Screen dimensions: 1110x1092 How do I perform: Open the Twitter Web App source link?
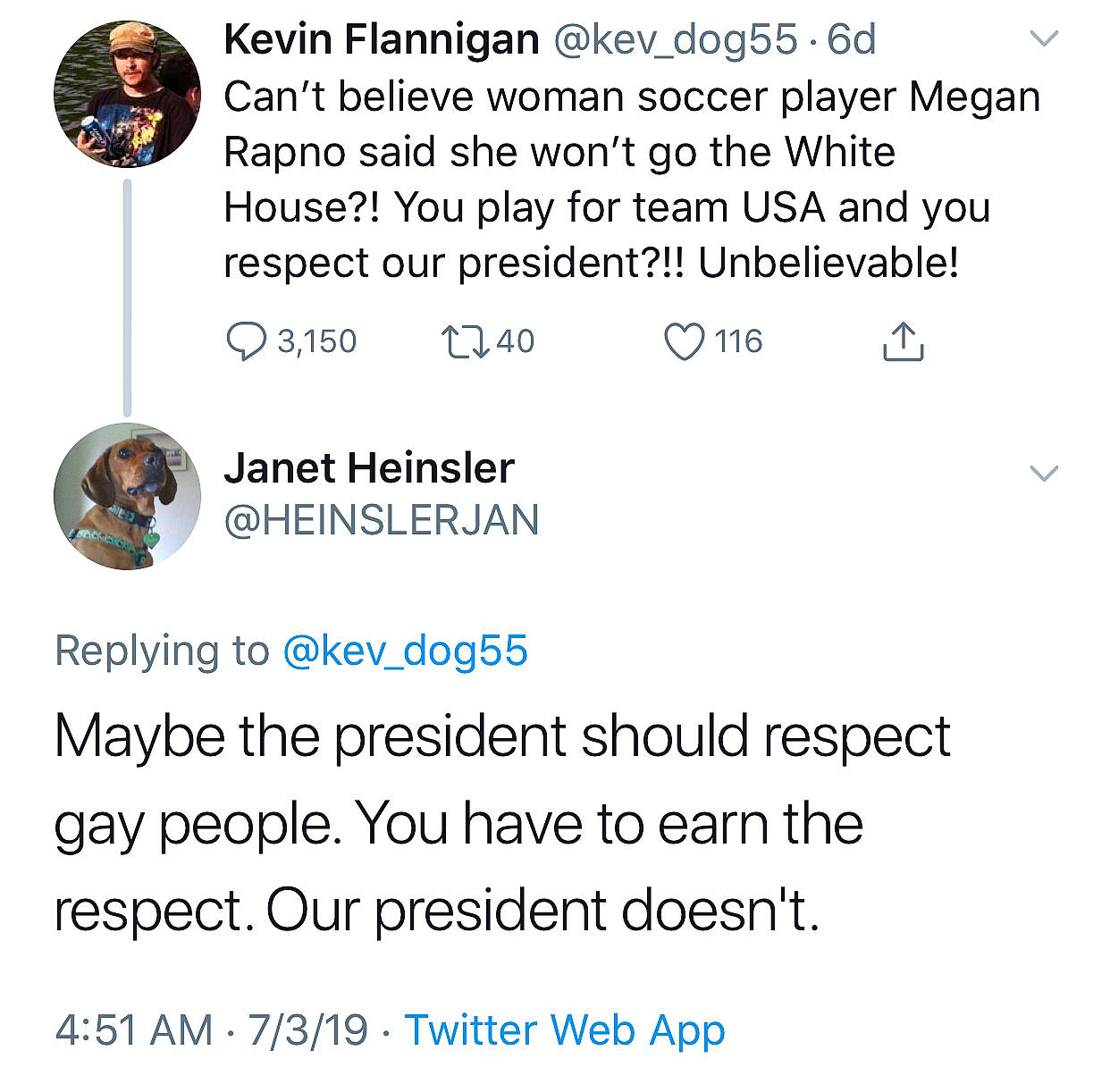(x=565, y=1029)
